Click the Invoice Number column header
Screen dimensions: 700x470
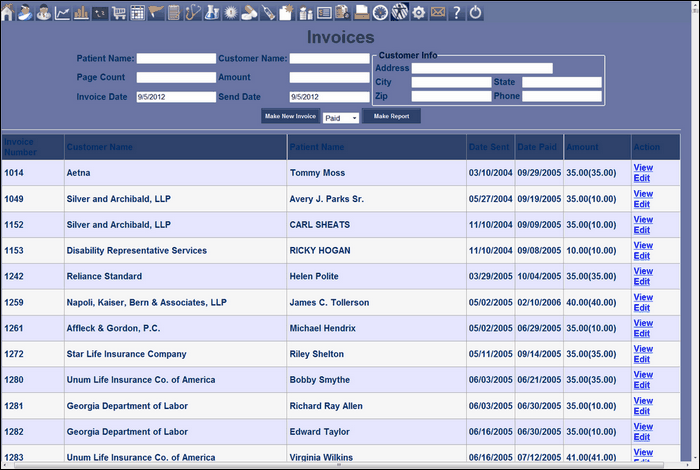[33, 147]
